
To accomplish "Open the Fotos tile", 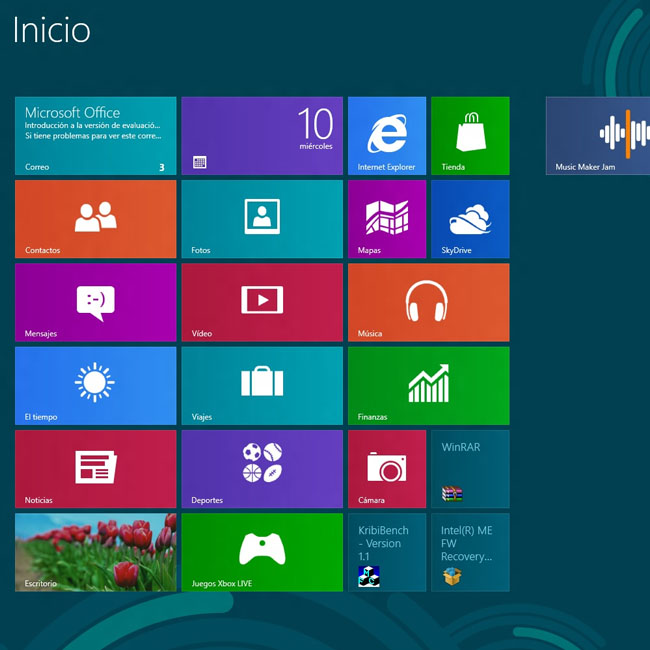I will point(262,219).
